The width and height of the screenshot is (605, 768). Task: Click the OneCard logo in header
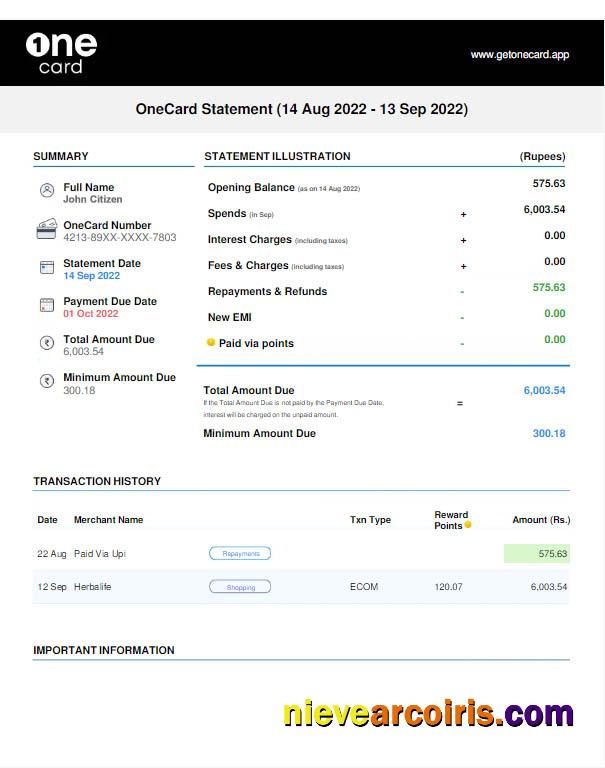coord(61,53)
